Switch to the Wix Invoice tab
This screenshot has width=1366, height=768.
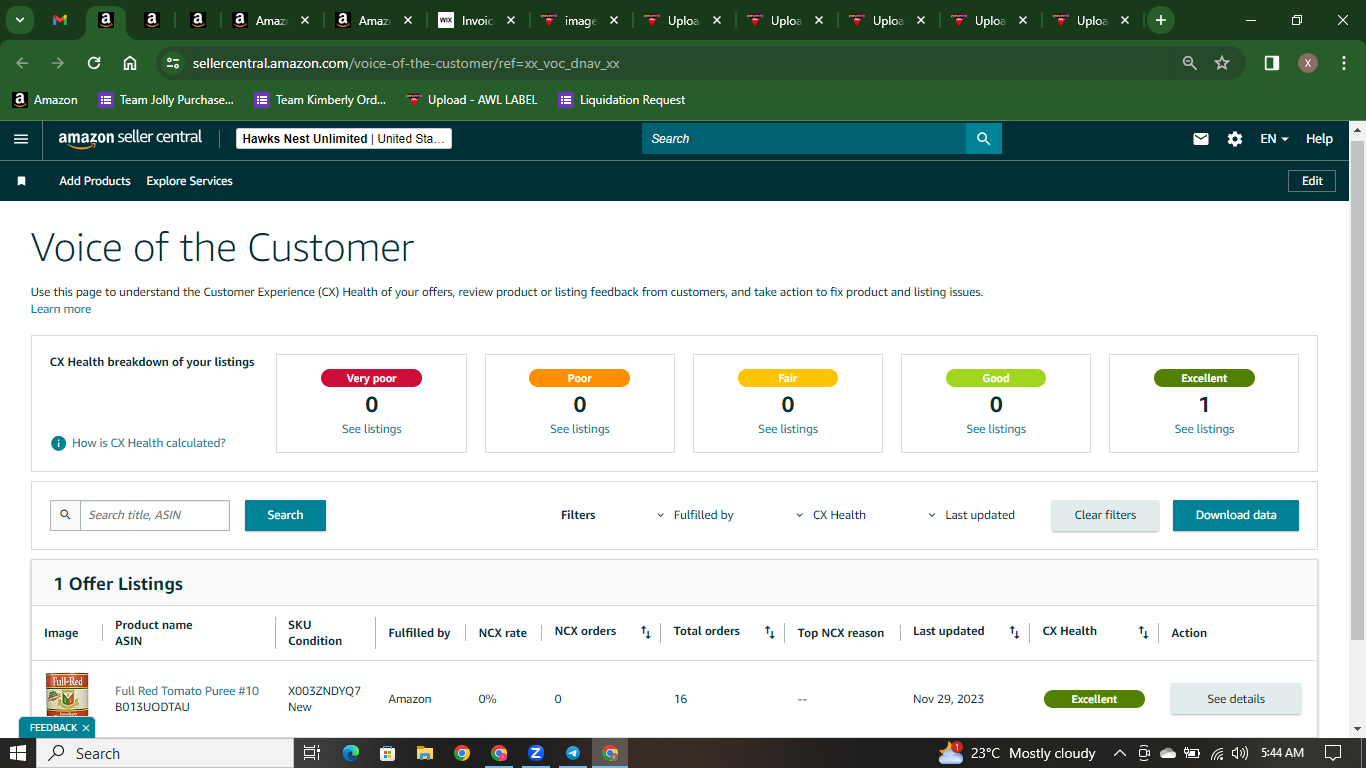pyautogui.click(x=479, y=20)
